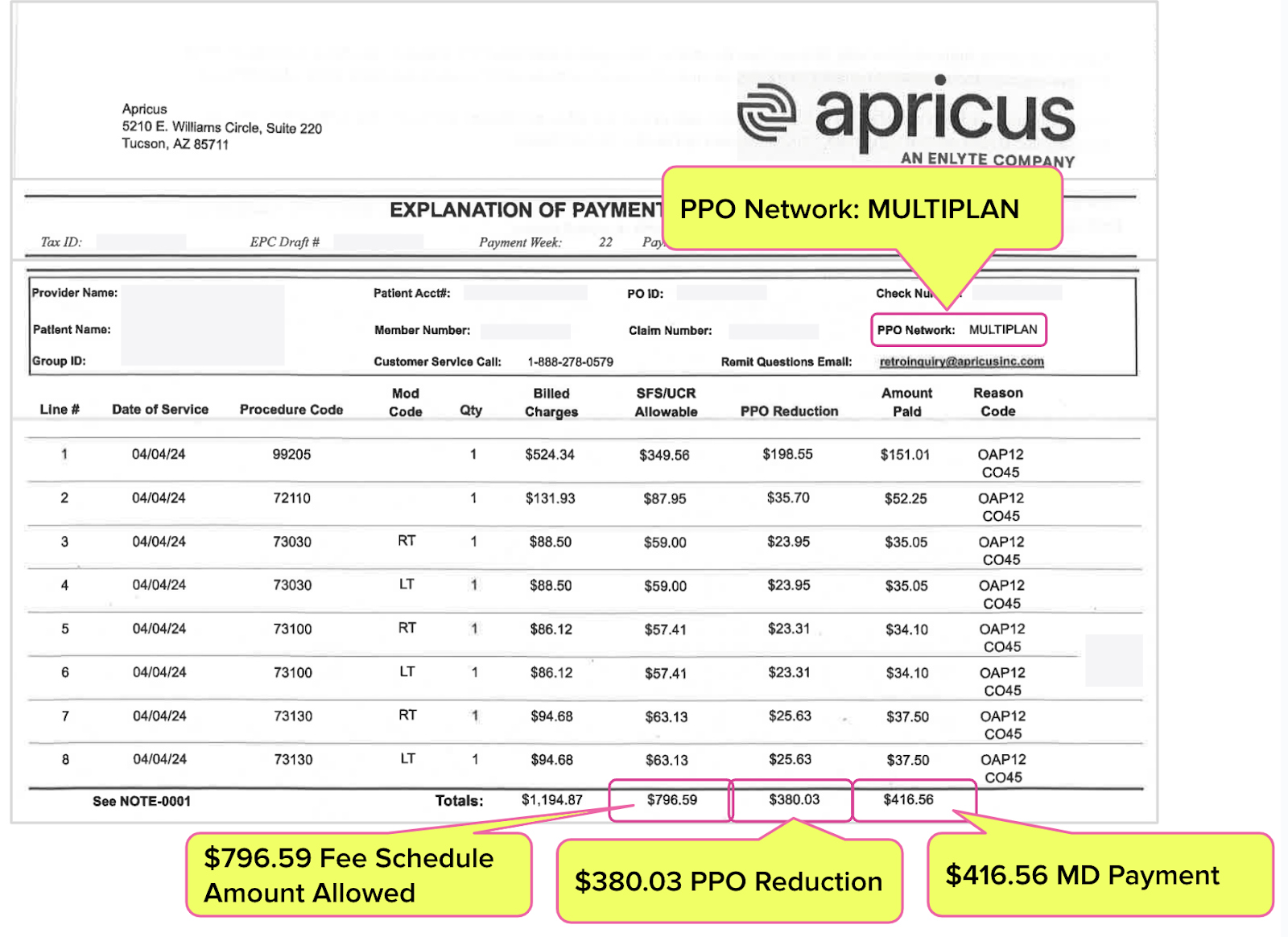
Task: Click the "Group ID:" label
Action: coord(59,361)
